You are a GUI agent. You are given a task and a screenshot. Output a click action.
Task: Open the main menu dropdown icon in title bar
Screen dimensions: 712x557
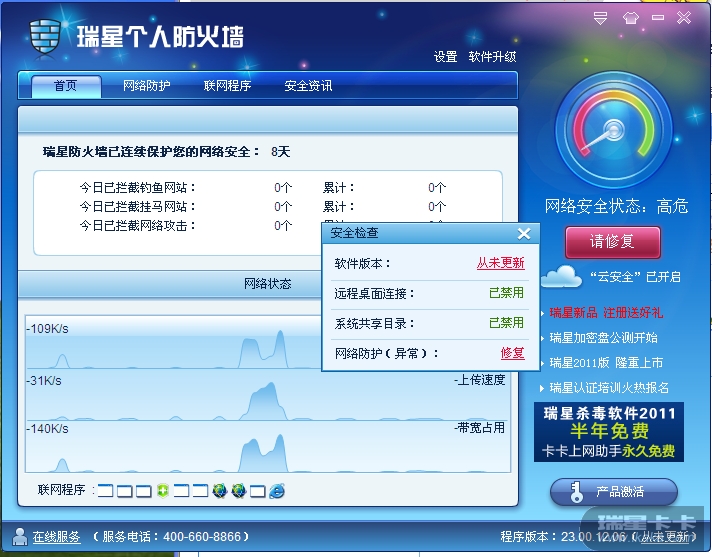pos(600,18)
